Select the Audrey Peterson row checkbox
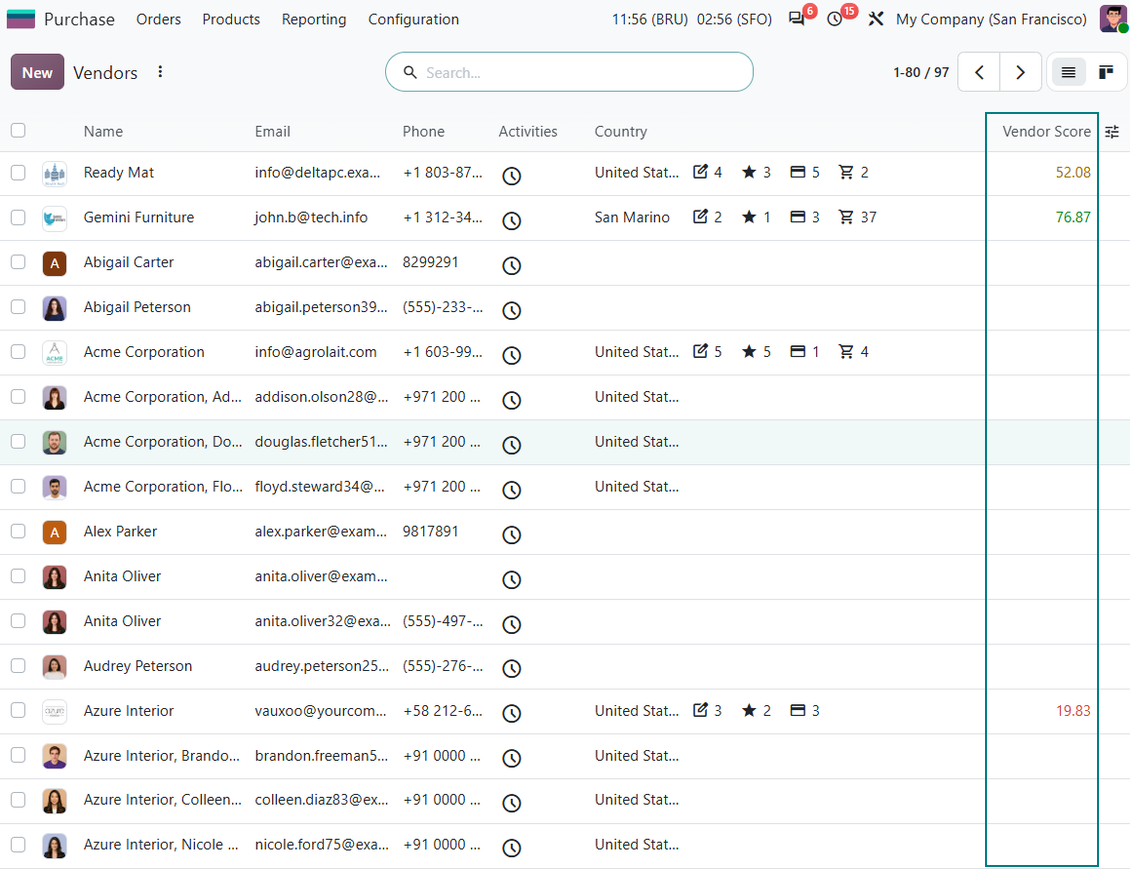 click(x=18, y=666)
